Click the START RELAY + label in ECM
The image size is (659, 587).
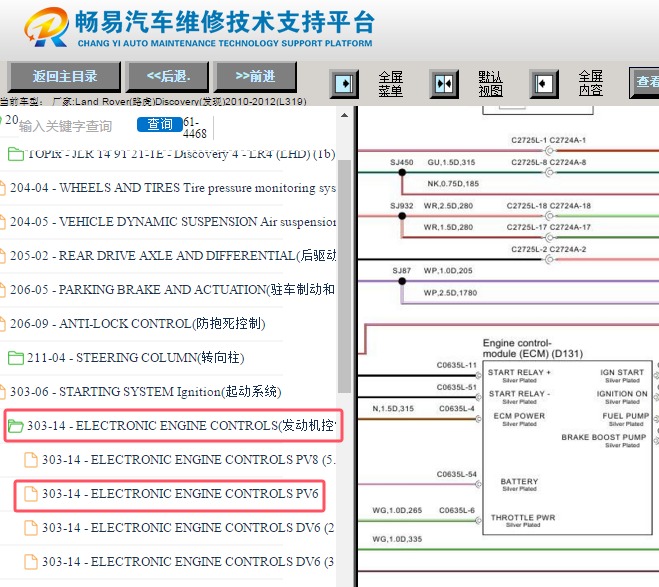tap(519, 372)
